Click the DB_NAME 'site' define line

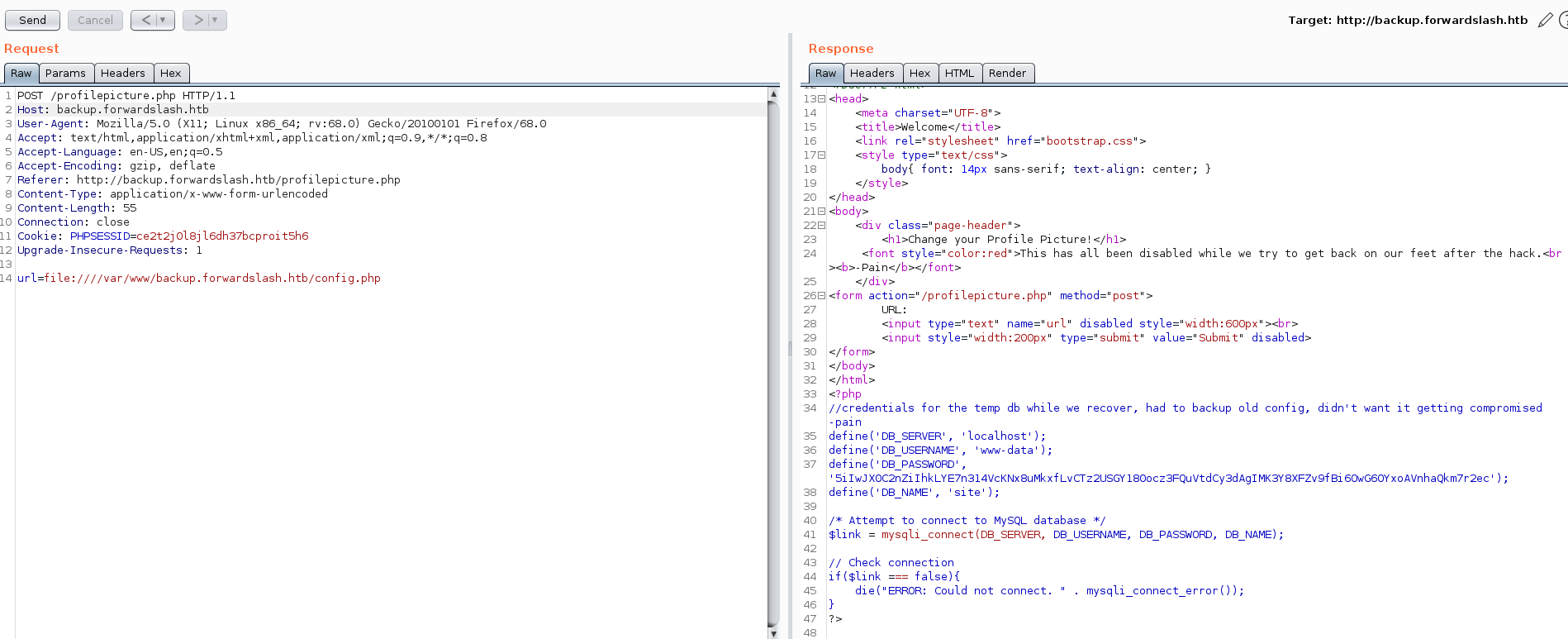click(x=915, y=492)
